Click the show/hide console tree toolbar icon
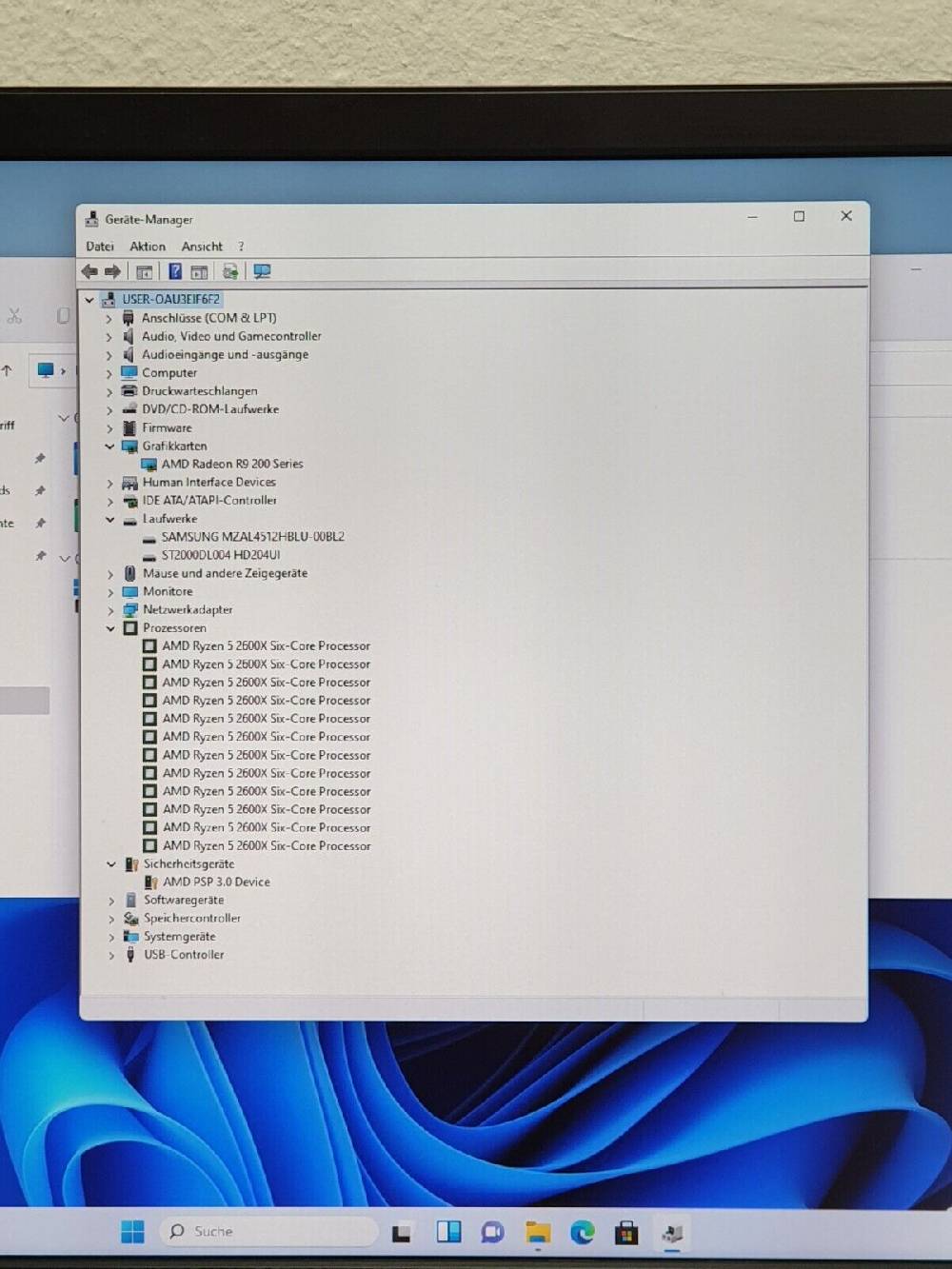952x1269 pixels. coord(145,271)
